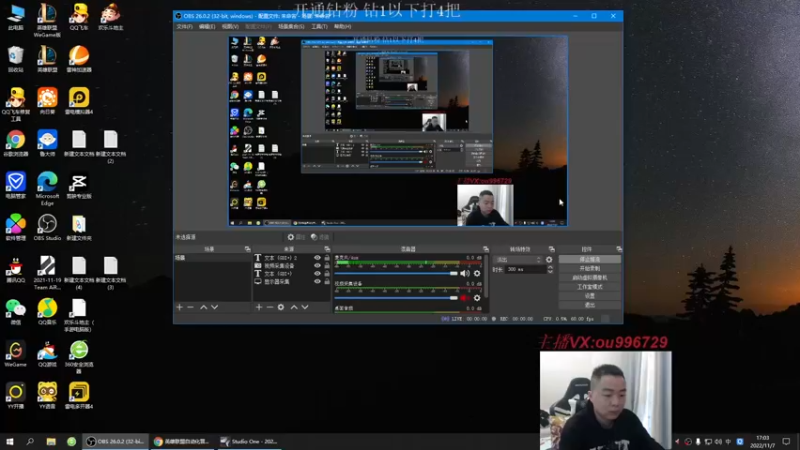Pop out the Controls dock panel

point(619,249)
